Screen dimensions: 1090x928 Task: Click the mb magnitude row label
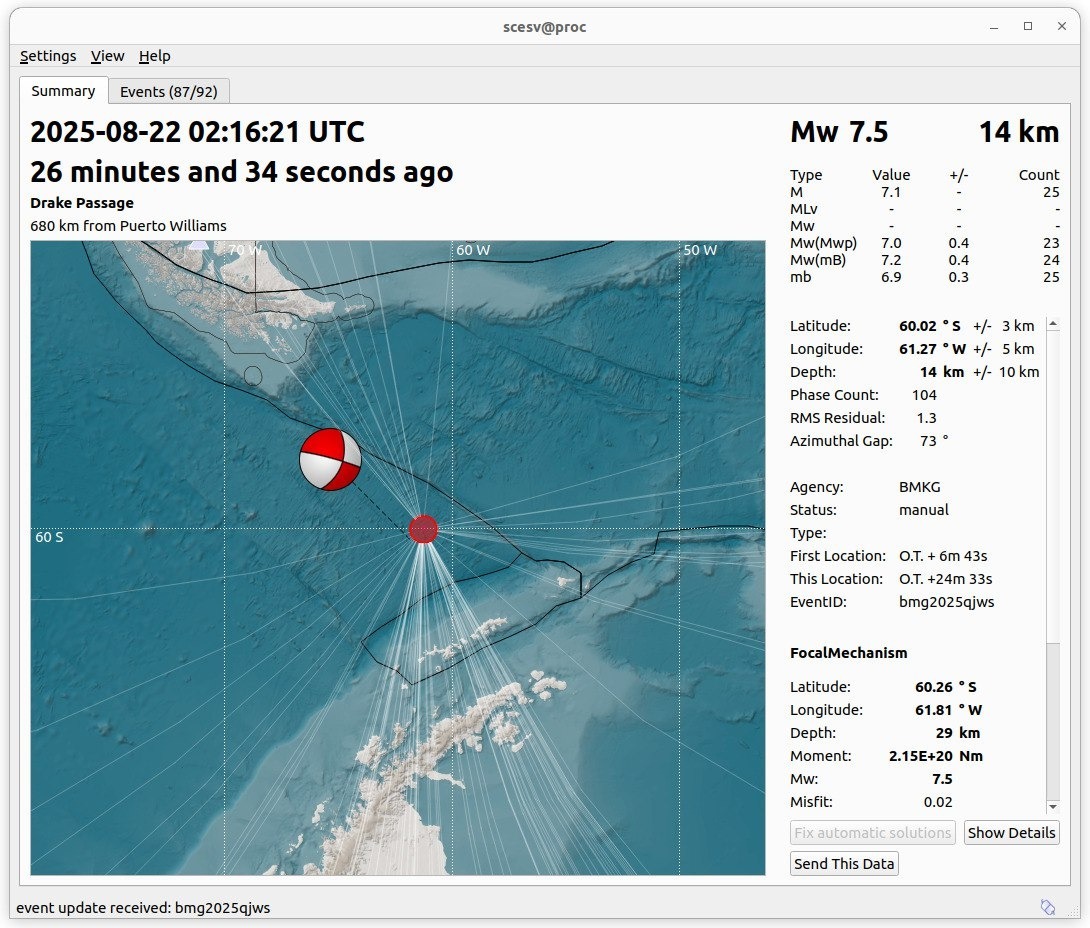point(800,277)
